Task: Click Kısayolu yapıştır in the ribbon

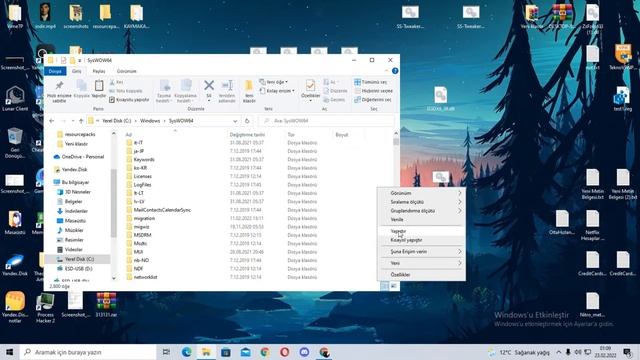Action: coord(129,100)
